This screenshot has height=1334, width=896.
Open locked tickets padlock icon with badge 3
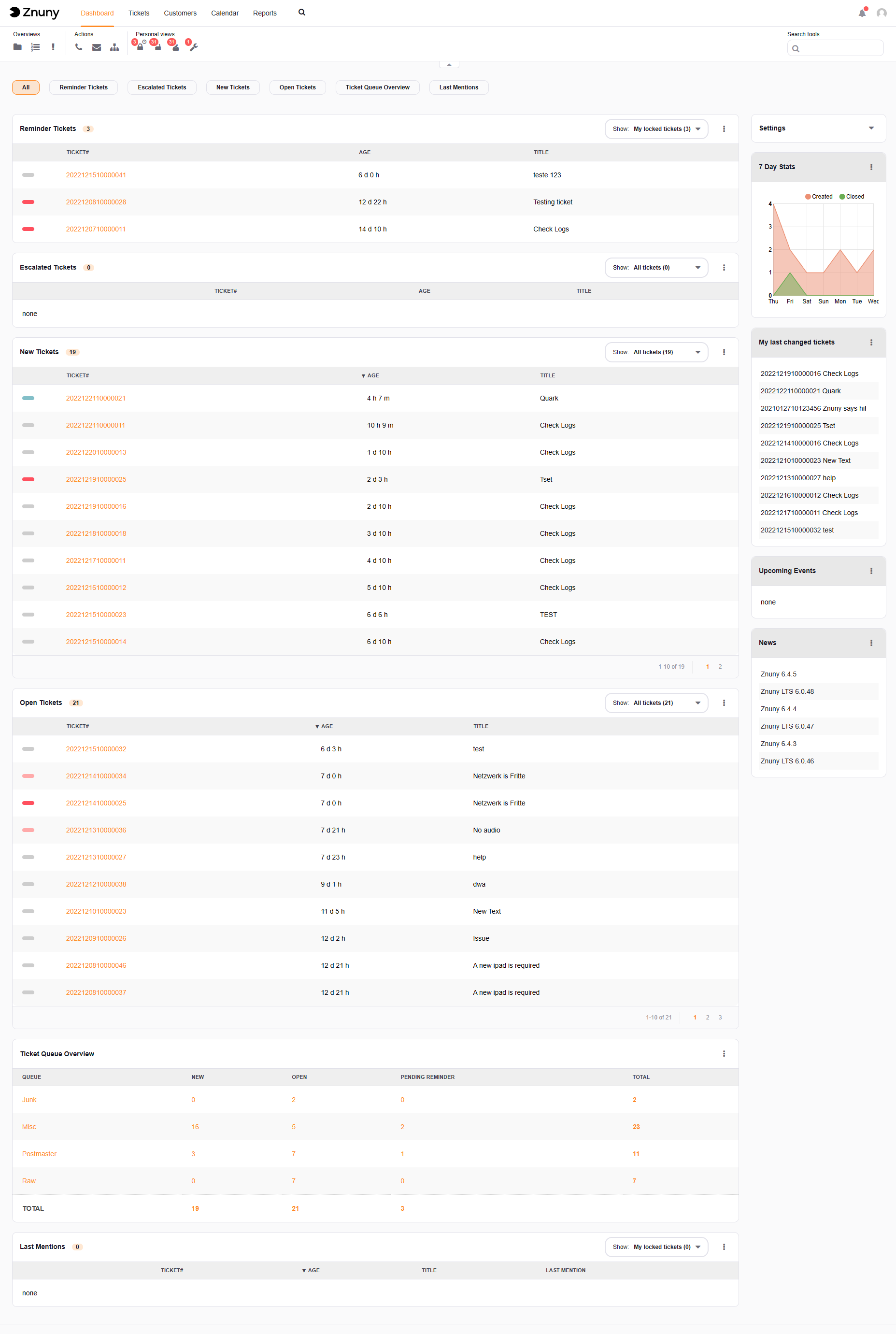[x=140, y=47]
